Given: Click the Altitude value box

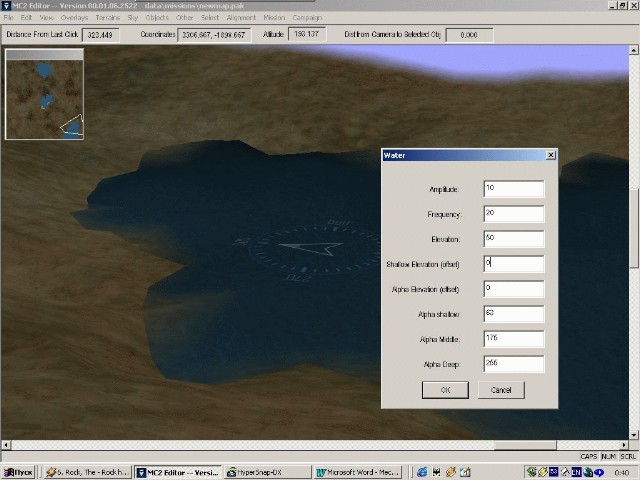Looking at the screenshot, I should coord(307,34).
